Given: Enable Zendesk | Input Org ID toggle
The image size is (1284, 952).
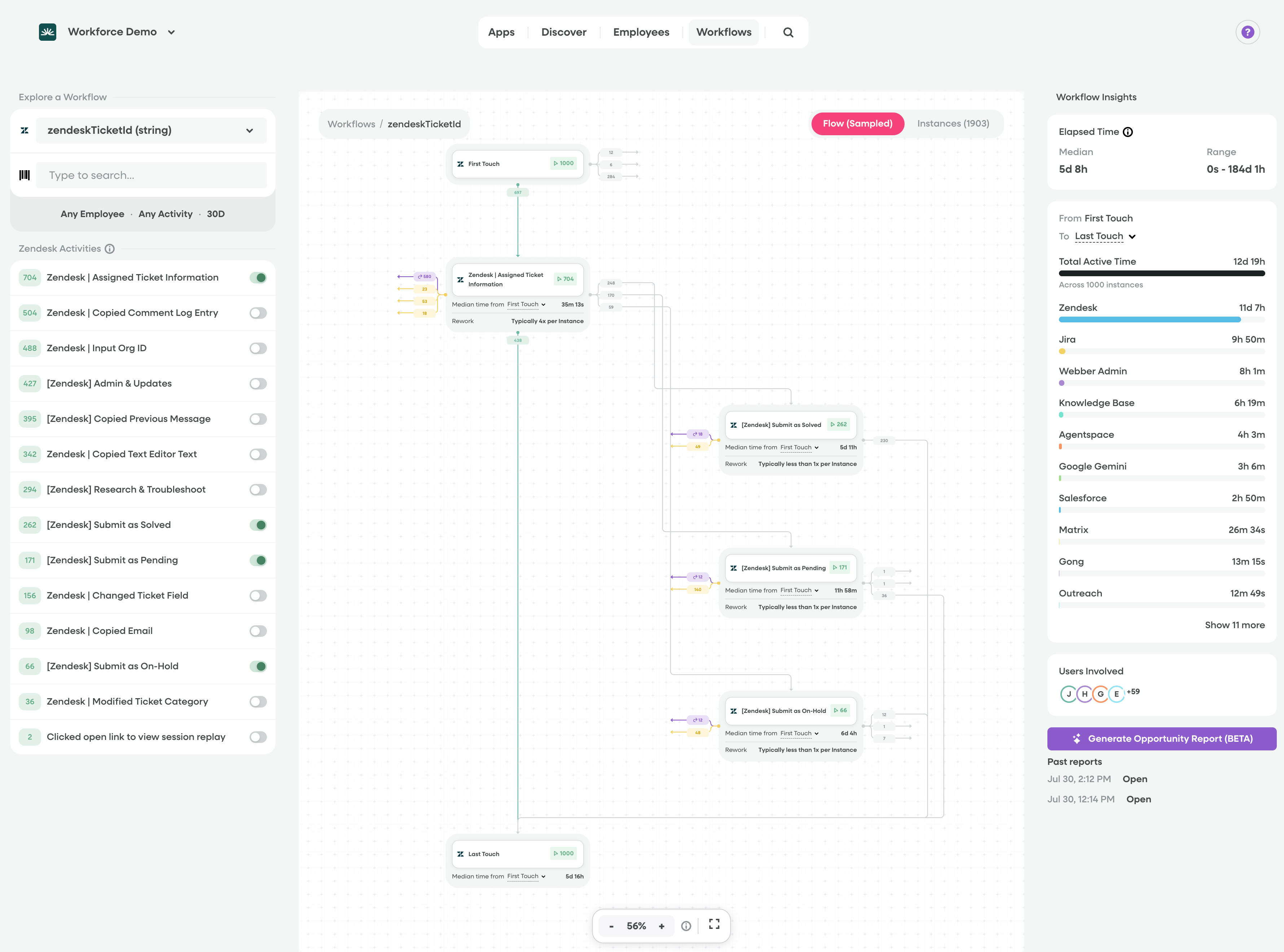Looking at the screenshot, I should pyautogui.click(x=258, y=348).
